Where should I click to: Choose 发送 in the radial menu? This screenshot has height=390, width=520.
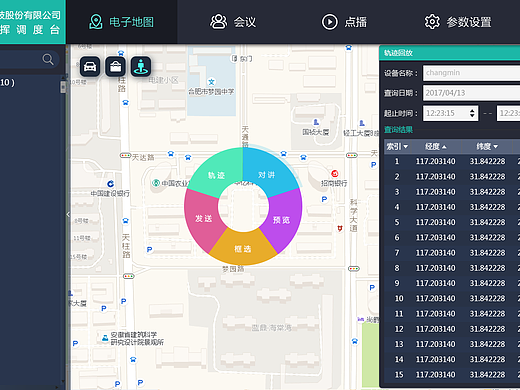coord(204,219)
